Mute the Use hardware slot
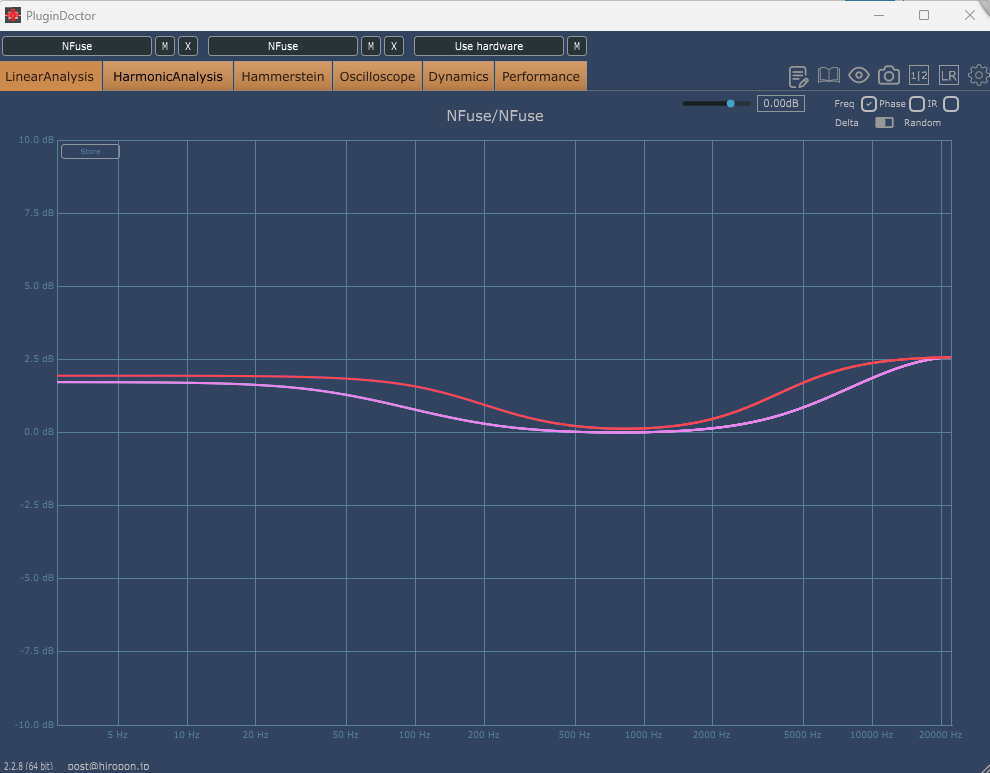The image size is (990, 773). pyautogui.click(x=576, y=46)
